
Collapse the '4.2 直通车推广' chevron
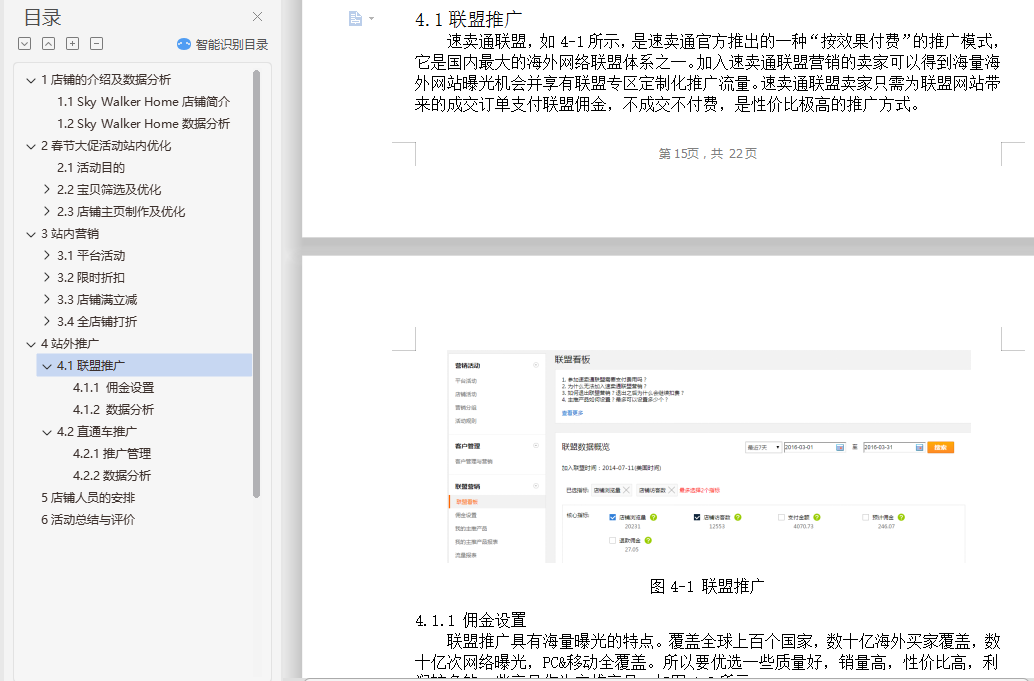pyautogui.click(x=46, y=432)
